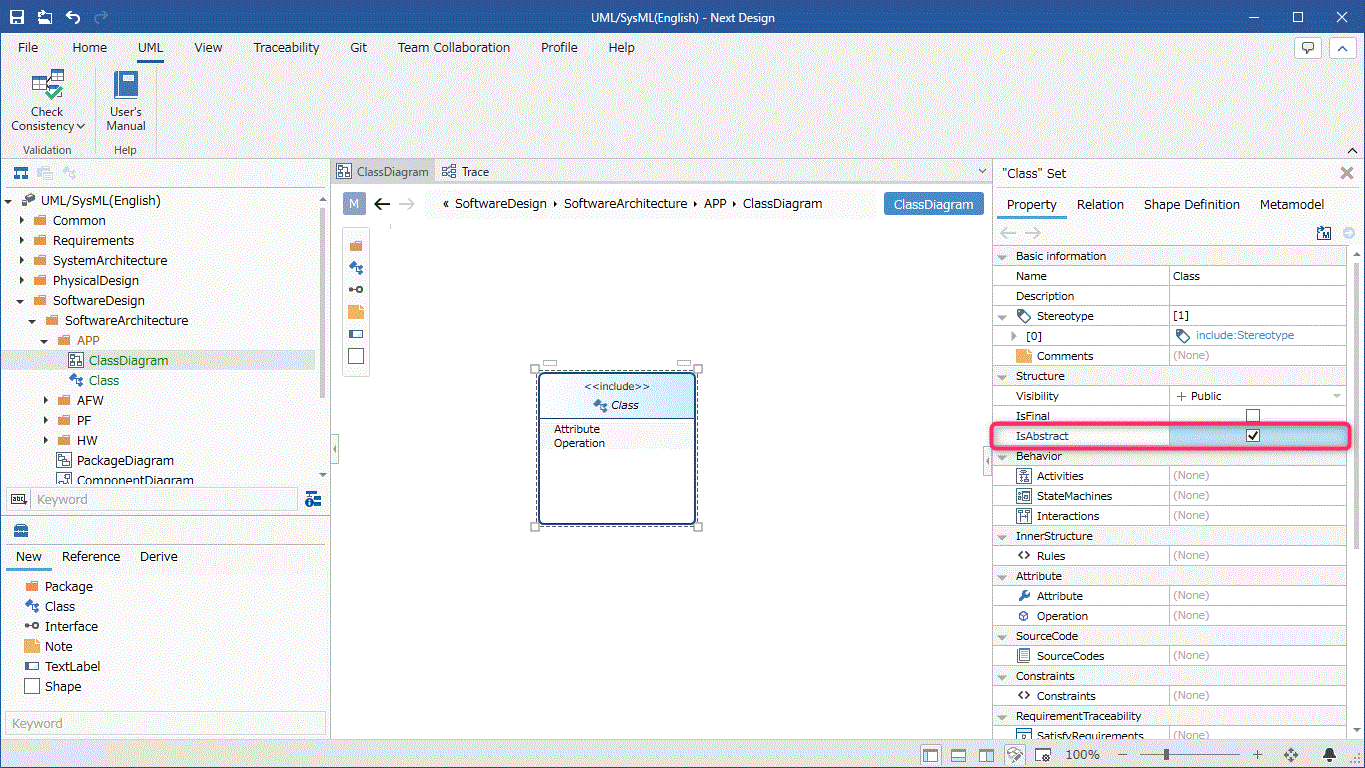
Task: Click the edit pen status bar icon
Action: (x=1014, y=755)
